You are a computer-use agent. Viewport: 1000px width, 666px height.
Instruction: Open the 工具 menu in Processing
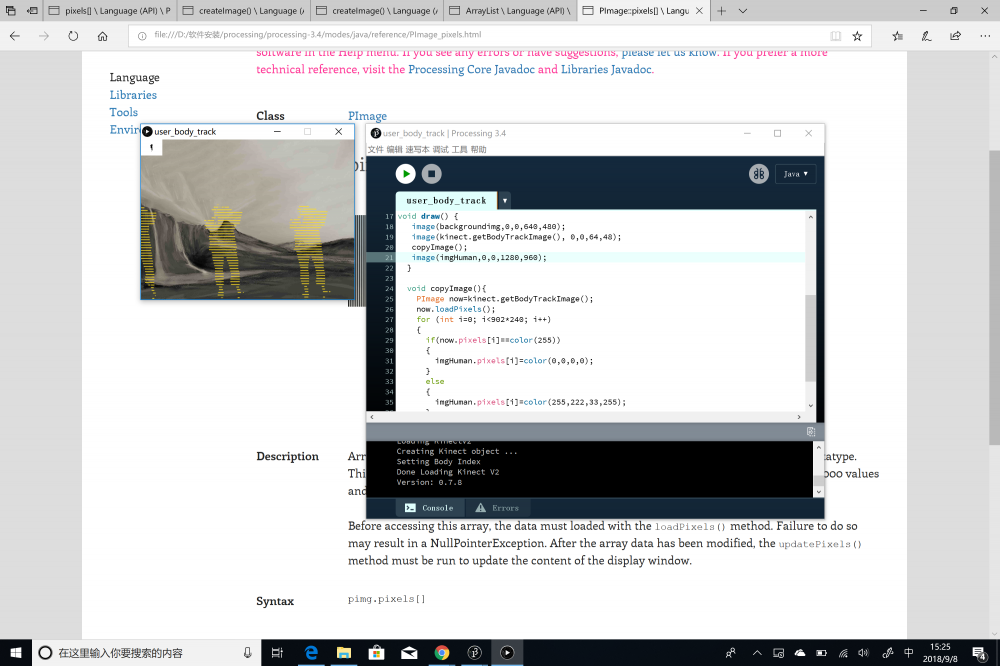[x=460, y=149]
